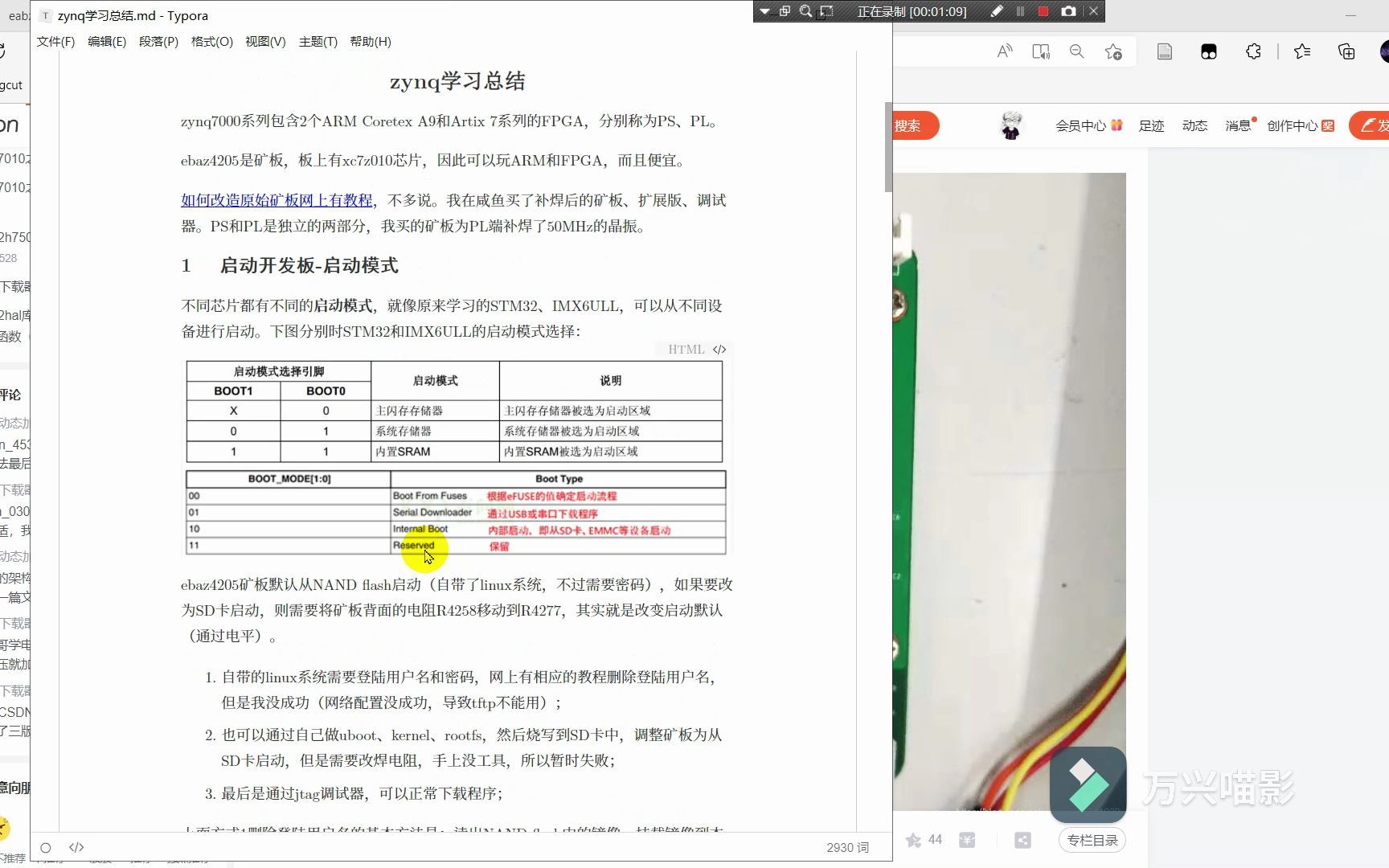Open the recorder annotation pencil tool
Viewport: 1389px width, 868px height.
pyautogui.click(x=995, y=11)
